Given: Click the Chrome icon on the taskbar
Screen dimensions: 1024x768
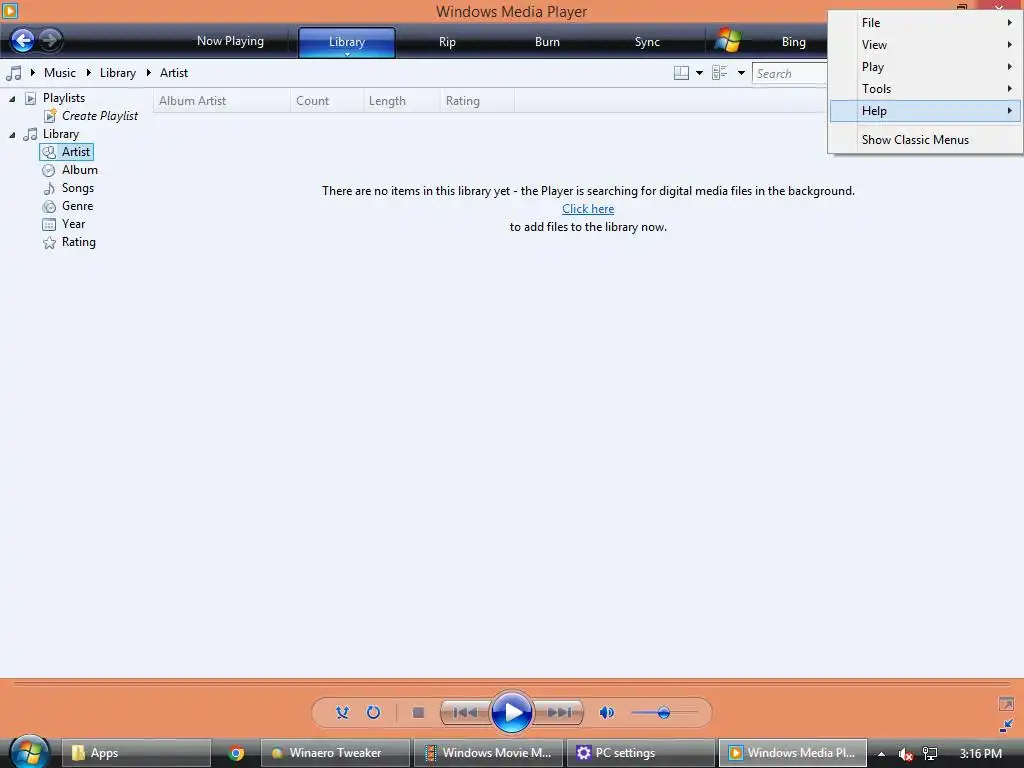Looking at the screenshot, I should [236, 753].
